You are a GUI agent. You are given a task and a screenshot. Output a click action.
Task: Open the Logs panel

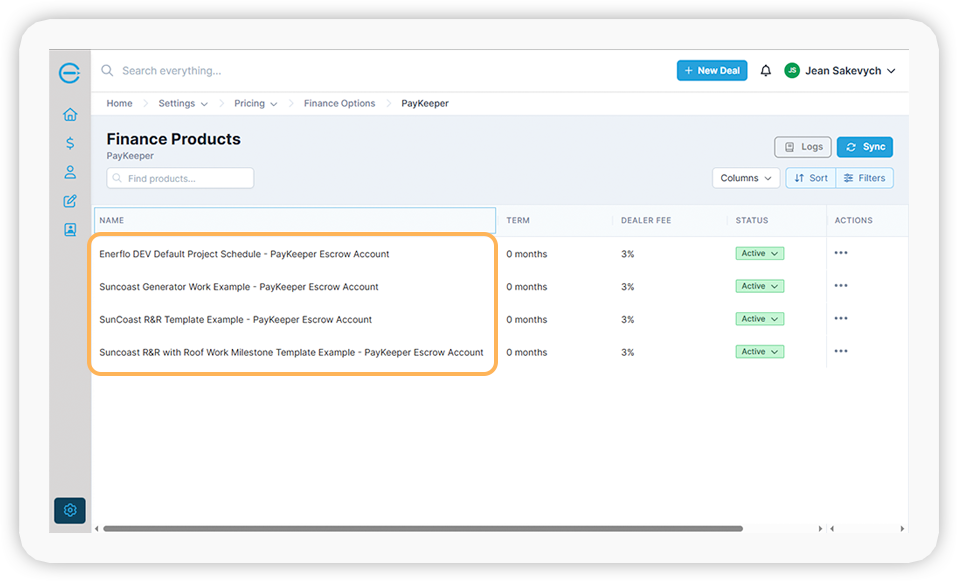coord(802,146)
